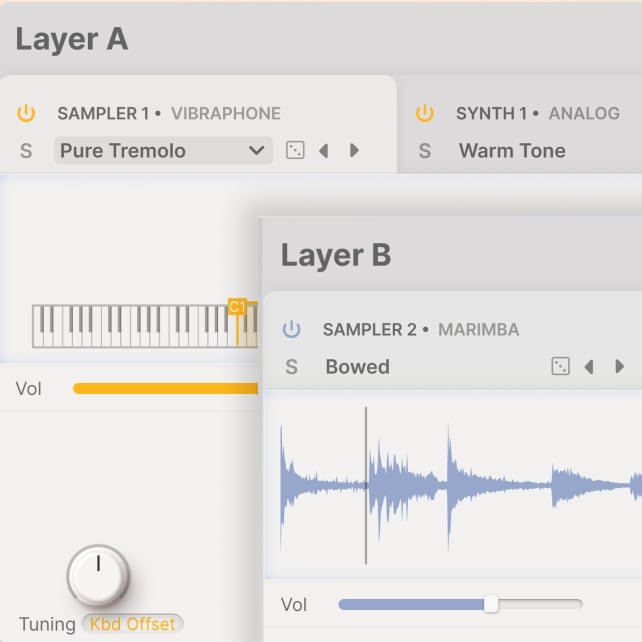
Task: Toggle Synth 1 power button
Action: pos(425,114)
